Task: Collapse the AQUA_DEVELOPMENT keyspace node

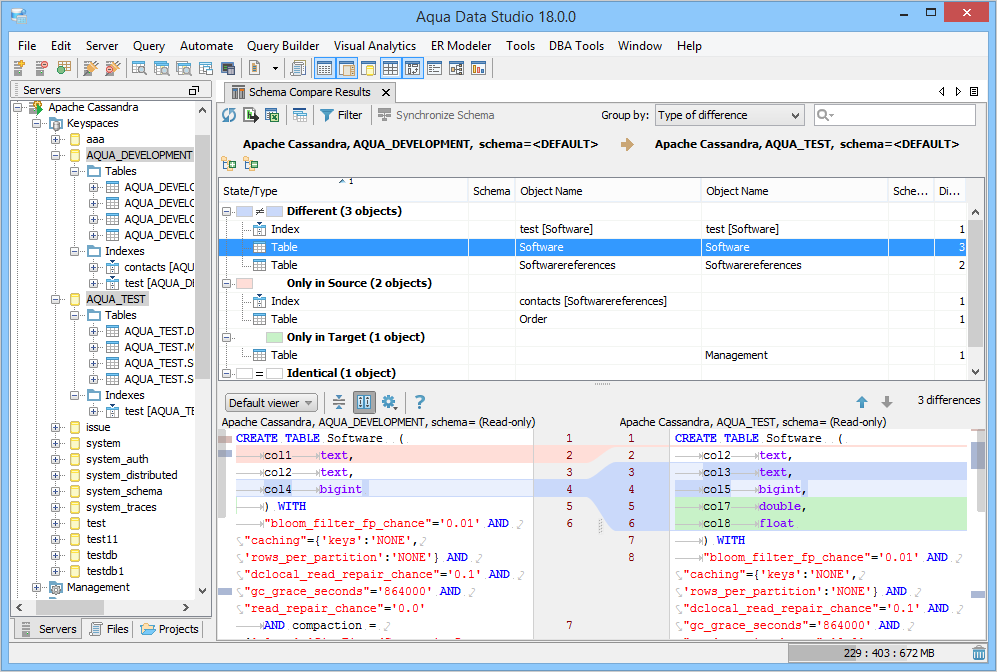Action: [55, 155]
